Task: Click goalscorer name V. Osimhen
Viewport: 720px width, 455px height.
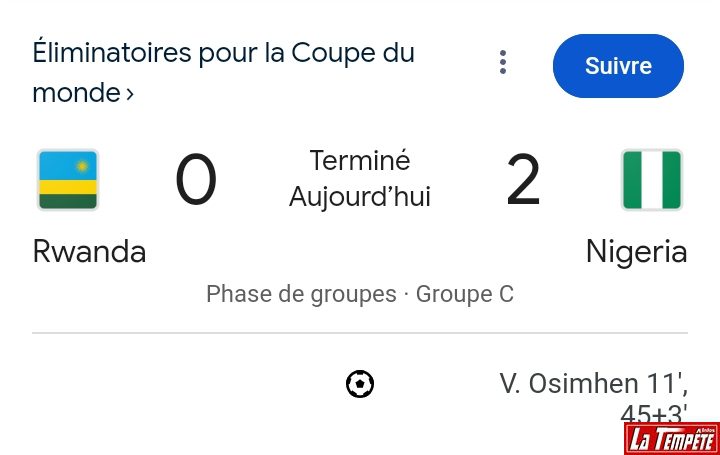Action: click(x=569, y=384)
